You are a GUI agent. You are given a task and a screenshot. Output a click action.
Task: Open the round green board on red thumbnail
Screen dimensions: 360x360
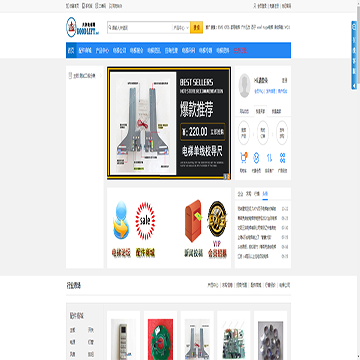(x=160, y=339)
